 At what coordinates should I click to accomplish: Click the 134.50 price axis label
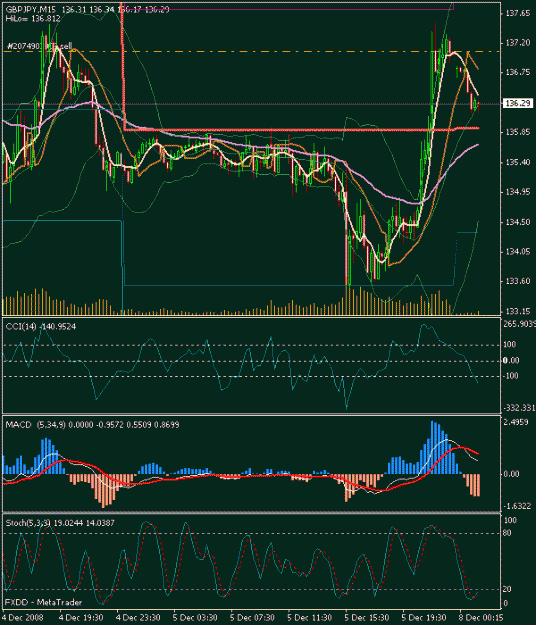[x=518, y=222]
